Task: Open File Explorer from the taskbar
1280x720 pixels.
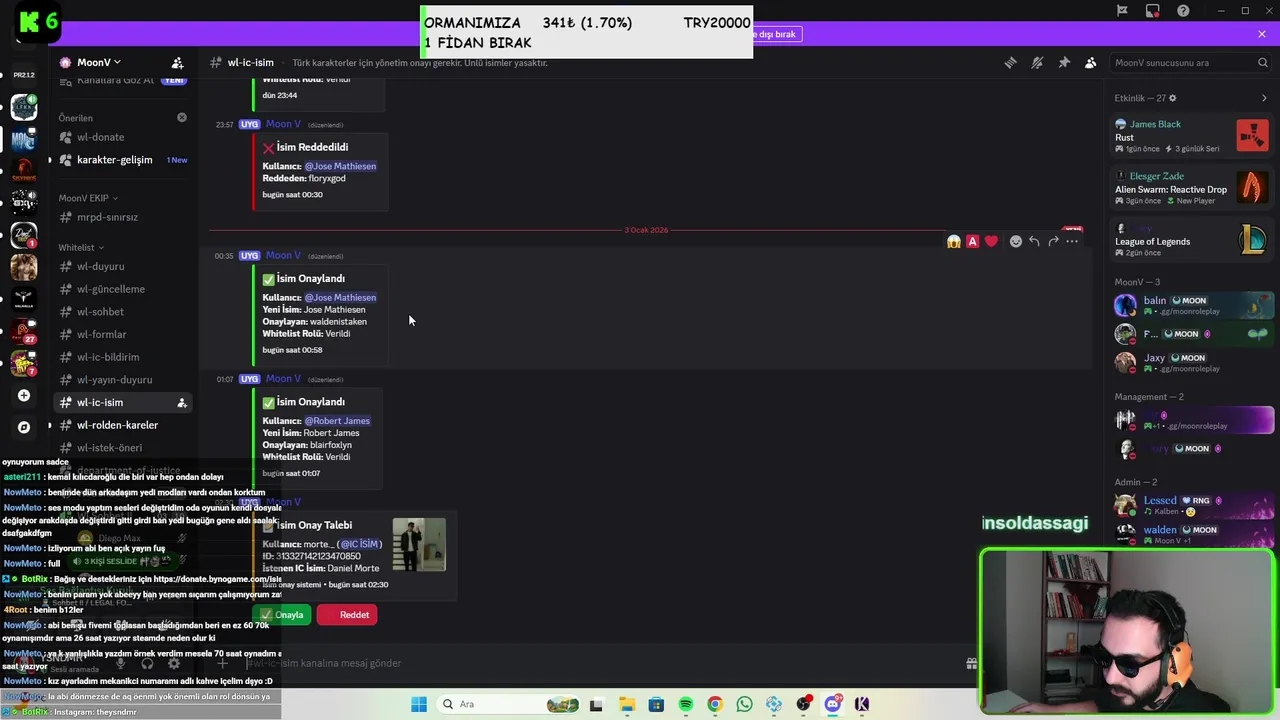Action: [x=626, y=704]
